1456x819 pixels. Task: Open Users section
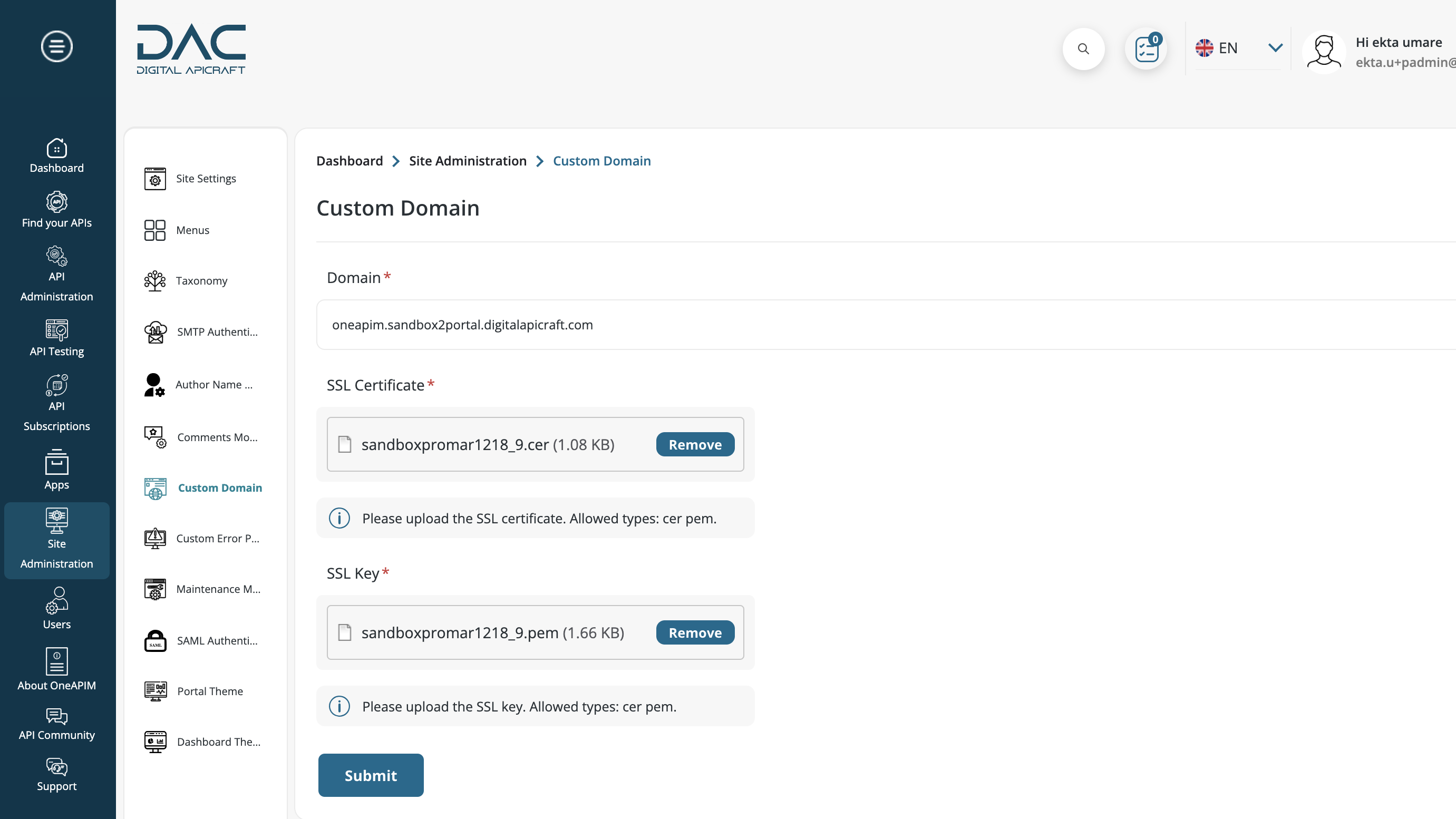(x=56, y=608)
